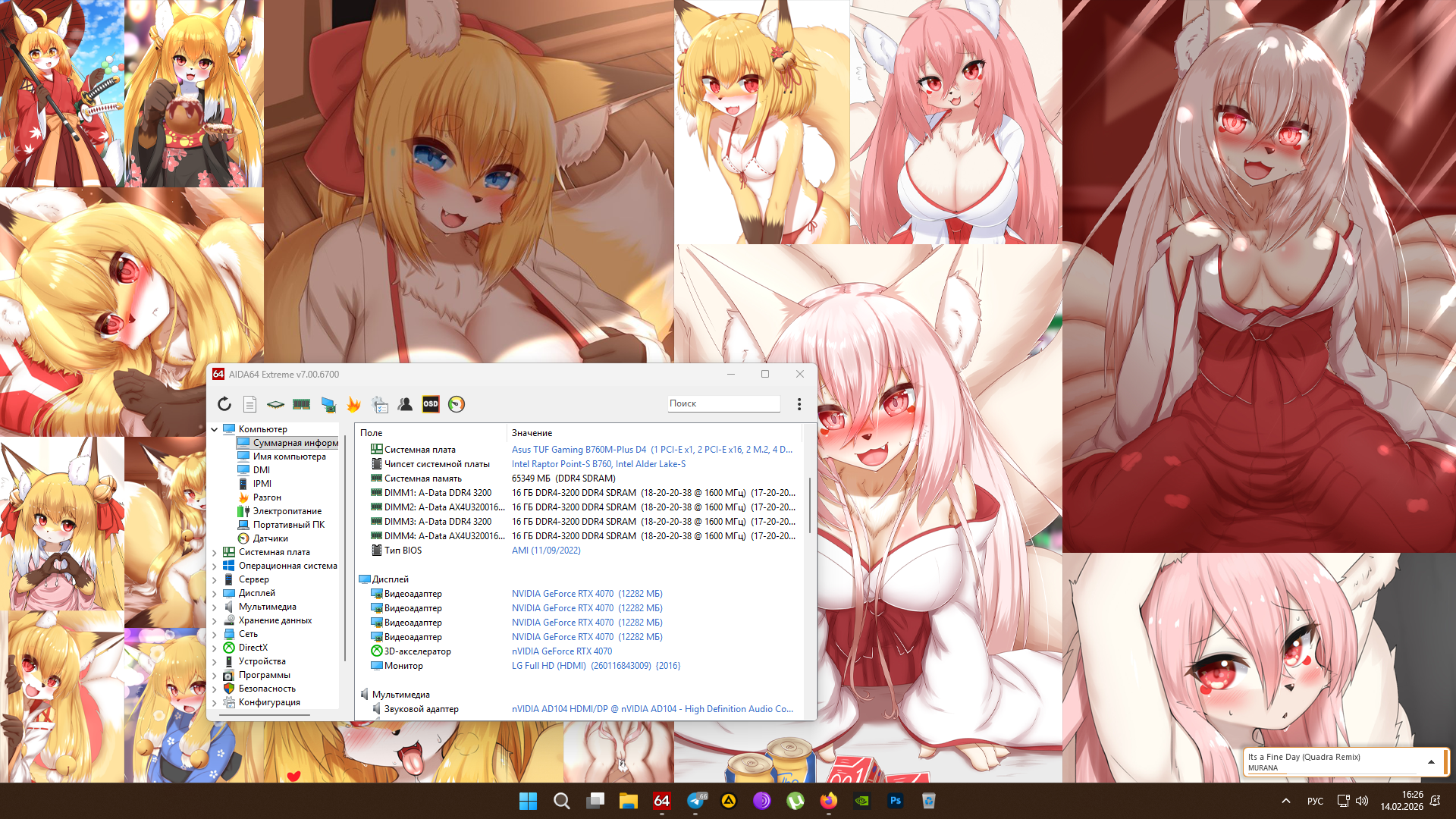Viewport: 1456px width, 819px height.
Task: Expand the Мультимедиа tree node
Action: (215, 607)
